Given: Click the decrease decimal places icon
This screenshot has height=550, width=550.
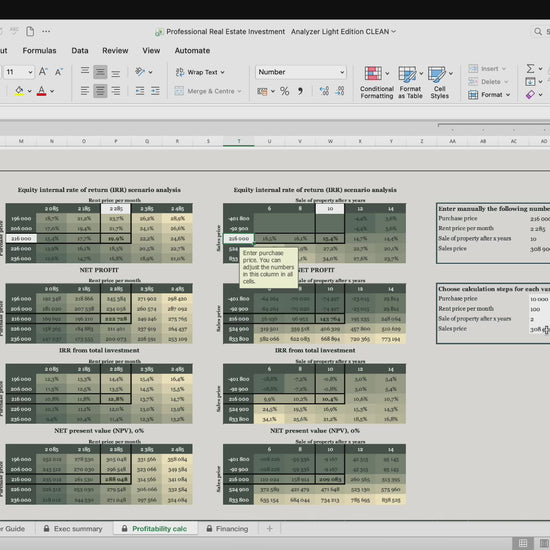Looking at the screenshot, I should click(340, 91).
